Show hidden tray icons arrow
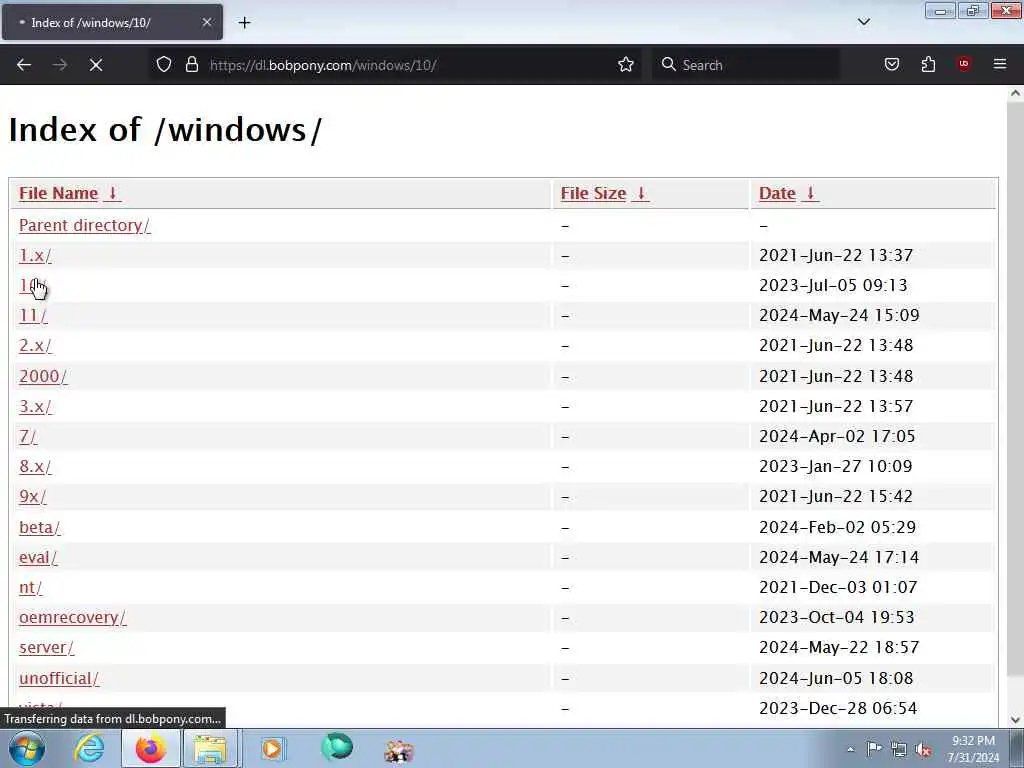Image resolution: width=1024 pixels, height=768 pixels. [850, 749]
